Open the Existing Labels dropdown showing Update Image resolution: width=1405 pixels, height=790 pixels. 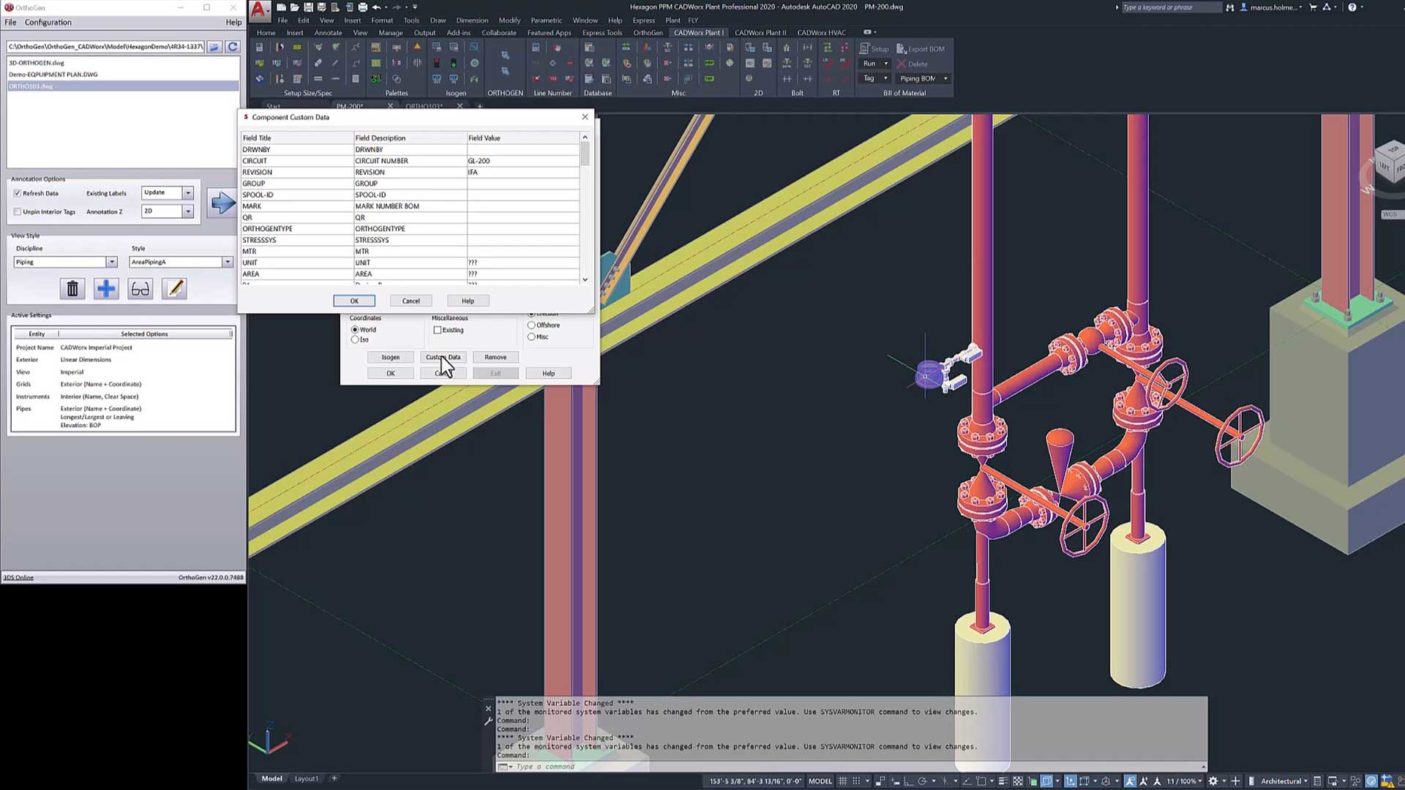pos(167,193)
